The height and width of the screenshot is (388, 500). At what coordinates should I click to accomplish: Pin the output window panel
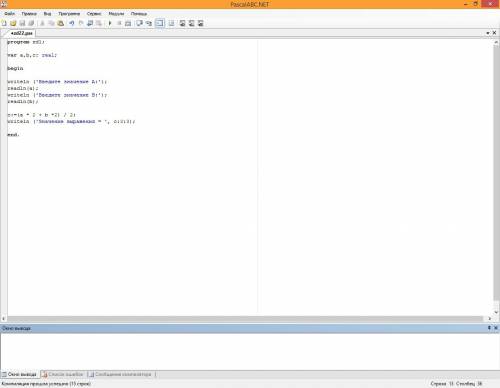coord(489,328)
